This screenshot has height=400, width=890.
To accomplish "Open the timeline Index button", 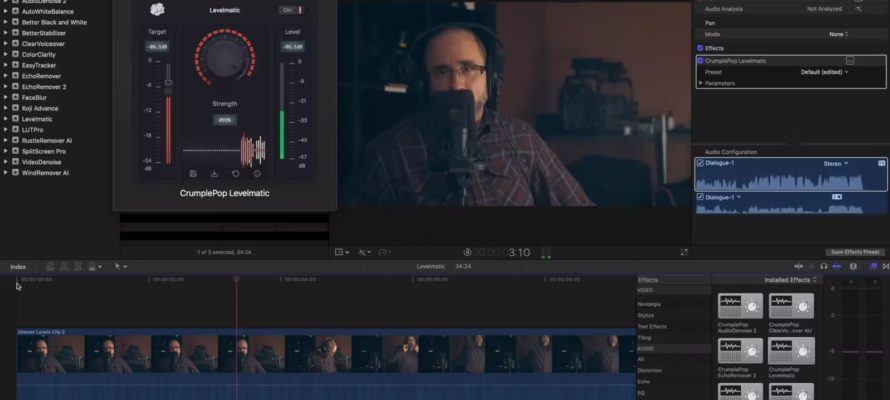I will point(18,267).
